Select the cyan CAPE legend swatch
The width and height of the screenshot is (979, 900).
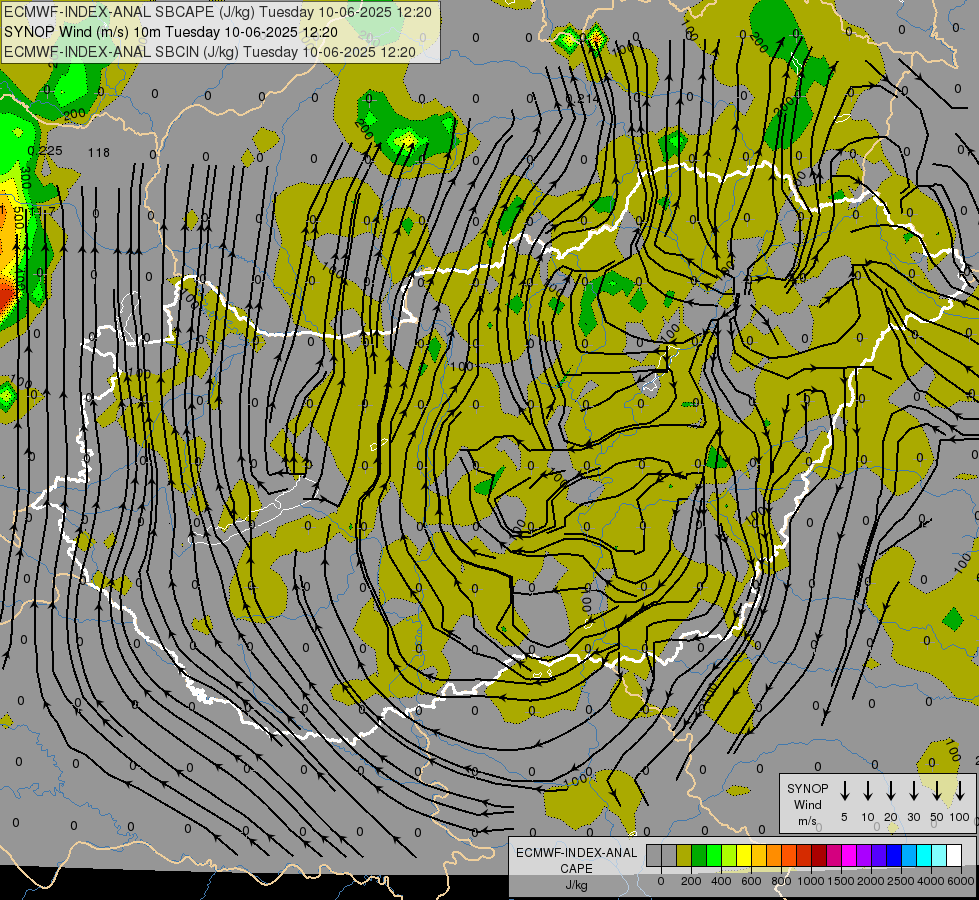tap(923, 855)
